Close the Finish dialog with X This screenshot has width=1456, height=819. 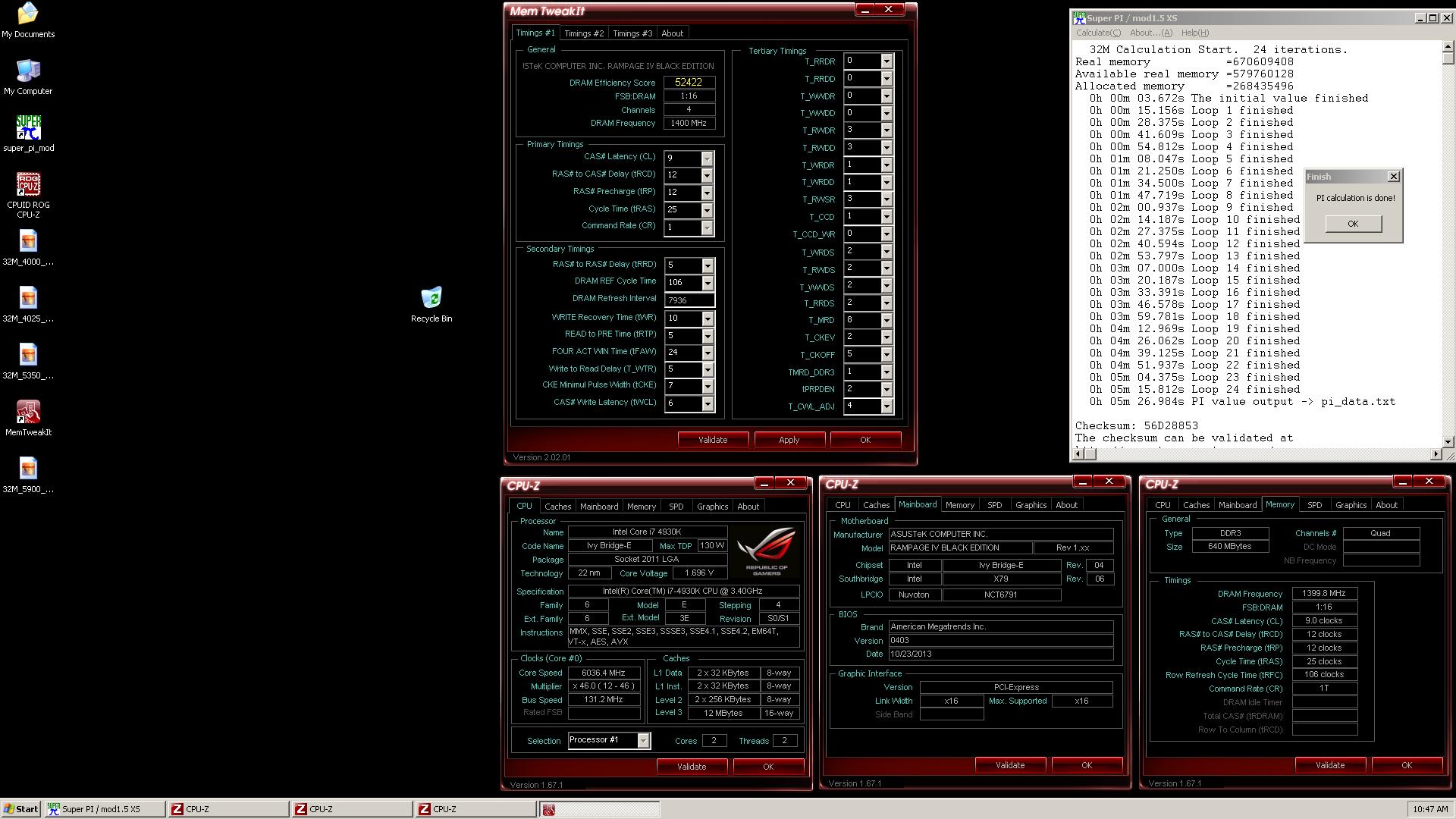[x=1393, y=177]
